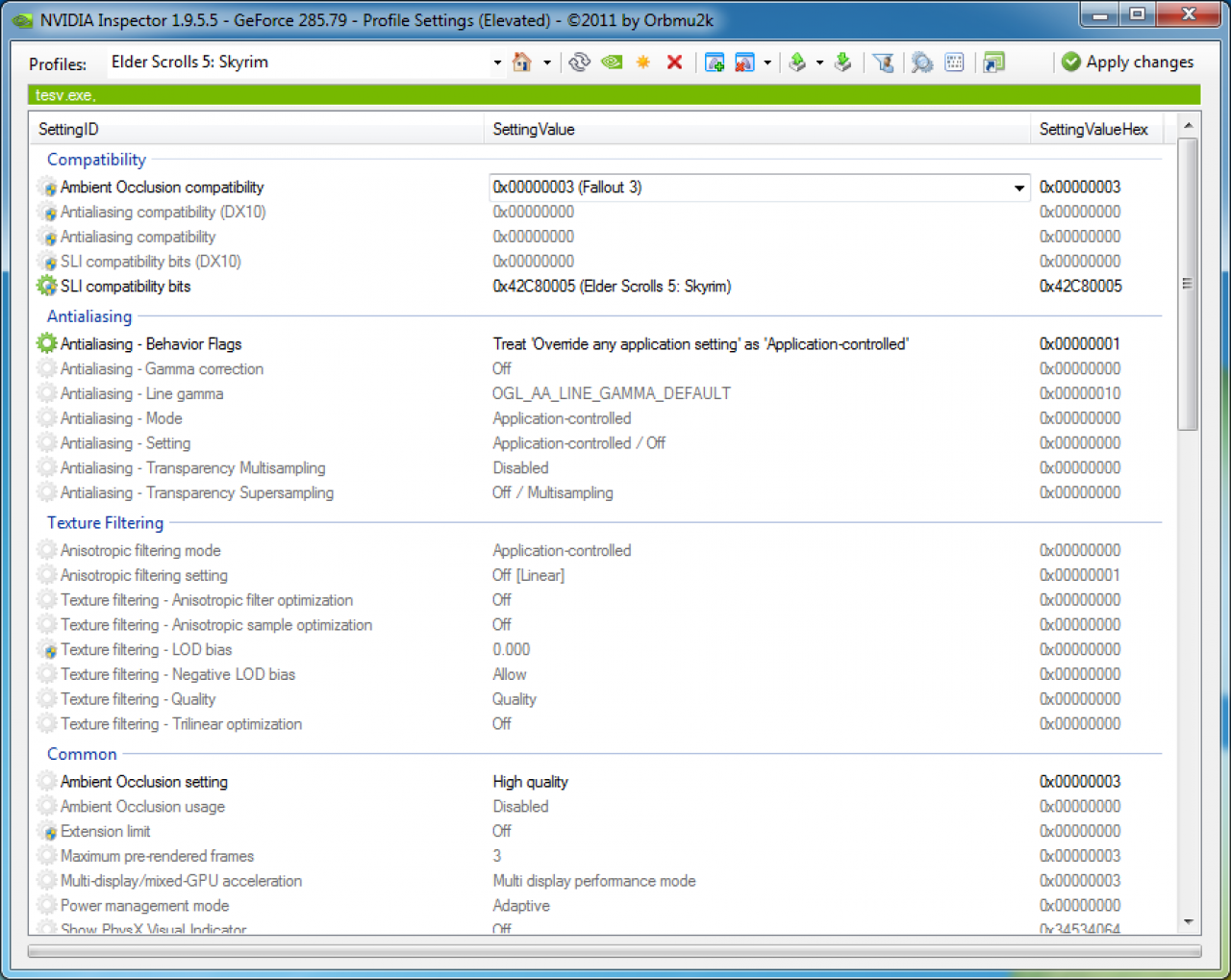Click the create shortcut toolbar icon
This screenshot has height=980, width=1231.
(994, 63)
